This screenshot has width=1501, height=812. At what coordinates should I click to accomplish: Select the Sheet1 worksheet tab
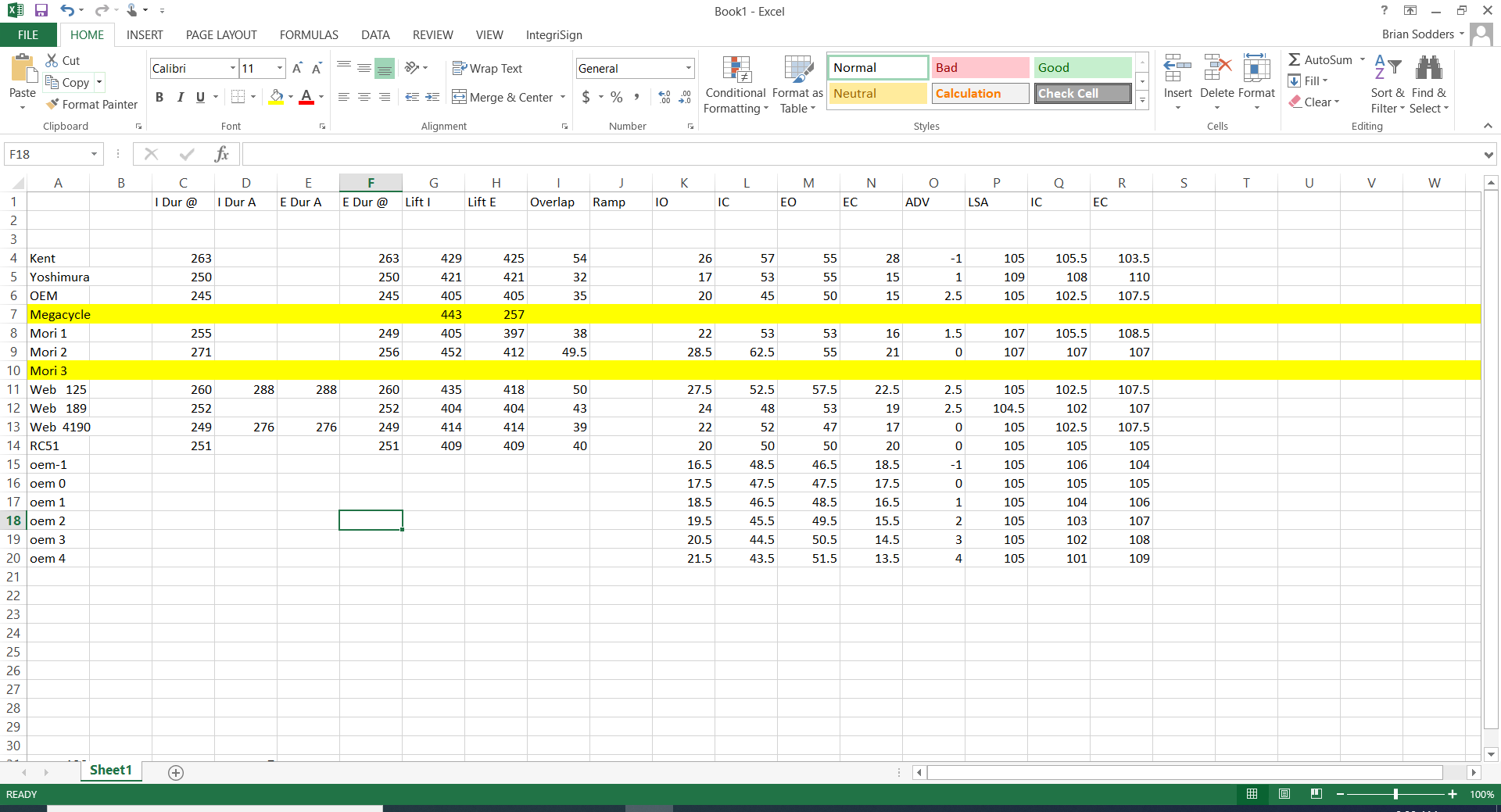(110, 770)
